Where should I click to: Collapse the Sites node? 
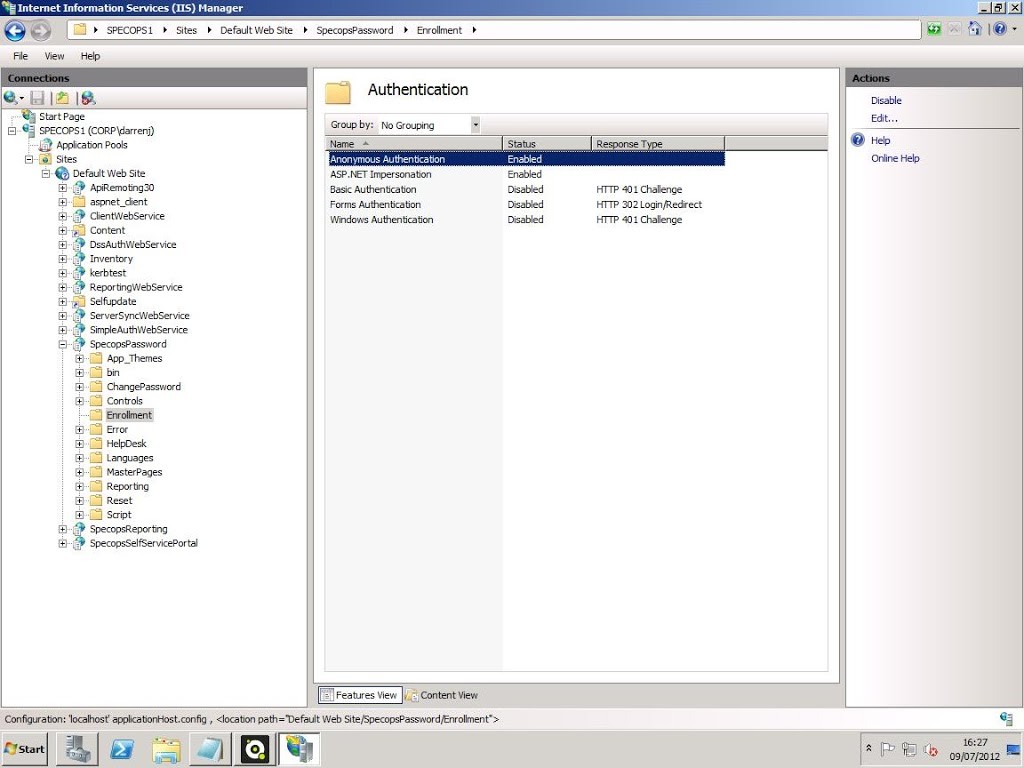(x=29, y=159)
